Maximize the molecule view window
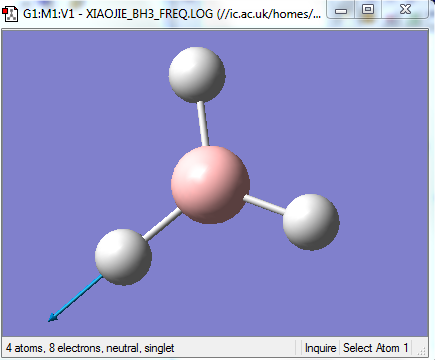 coord(368,10)
